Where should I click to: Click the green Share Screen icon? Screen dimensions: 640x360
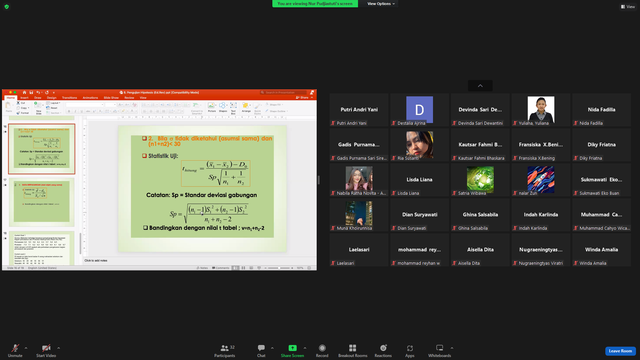292,348
